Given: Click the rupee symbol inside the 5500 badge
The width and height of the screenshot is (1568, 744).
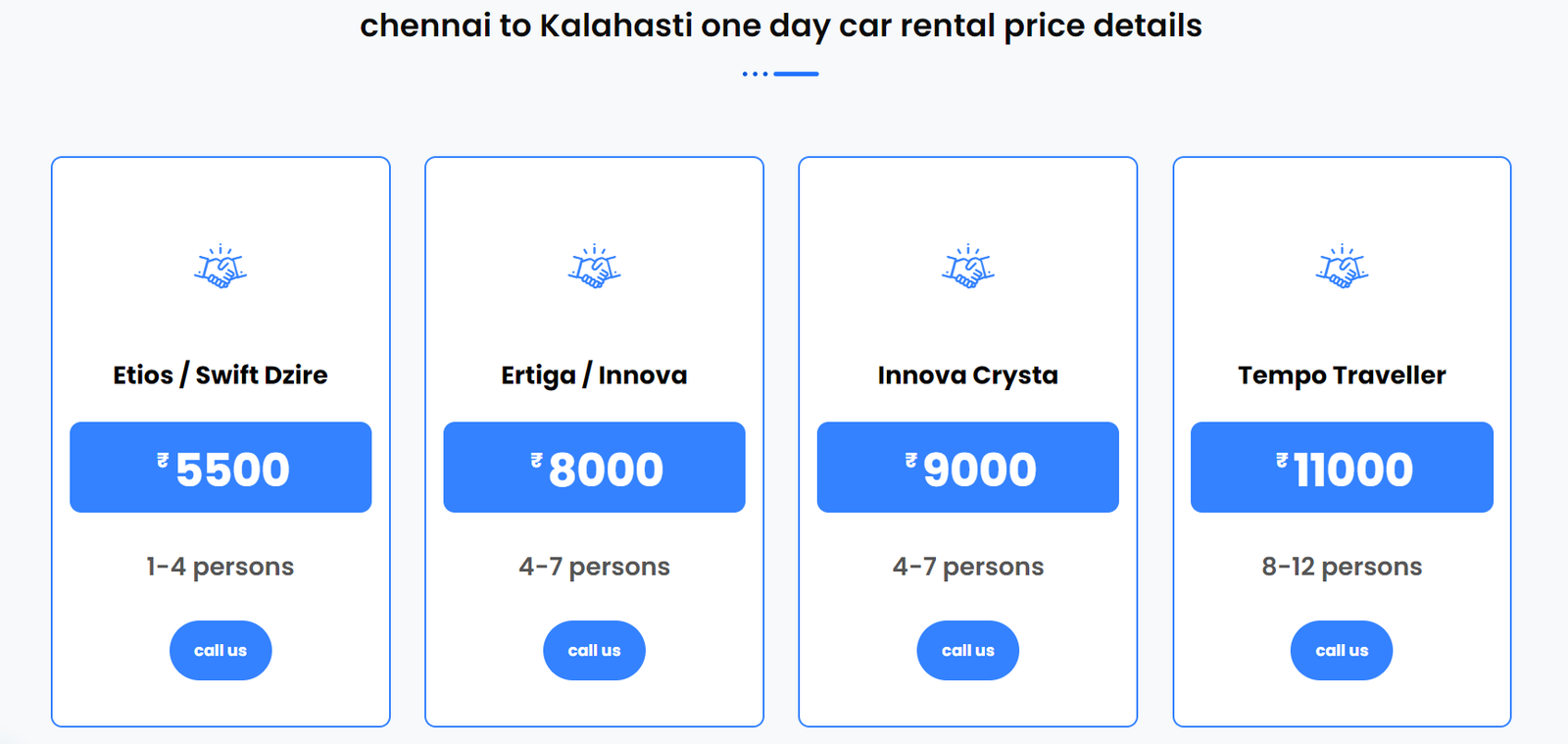Looking at the screenshot, I should 163,458.
